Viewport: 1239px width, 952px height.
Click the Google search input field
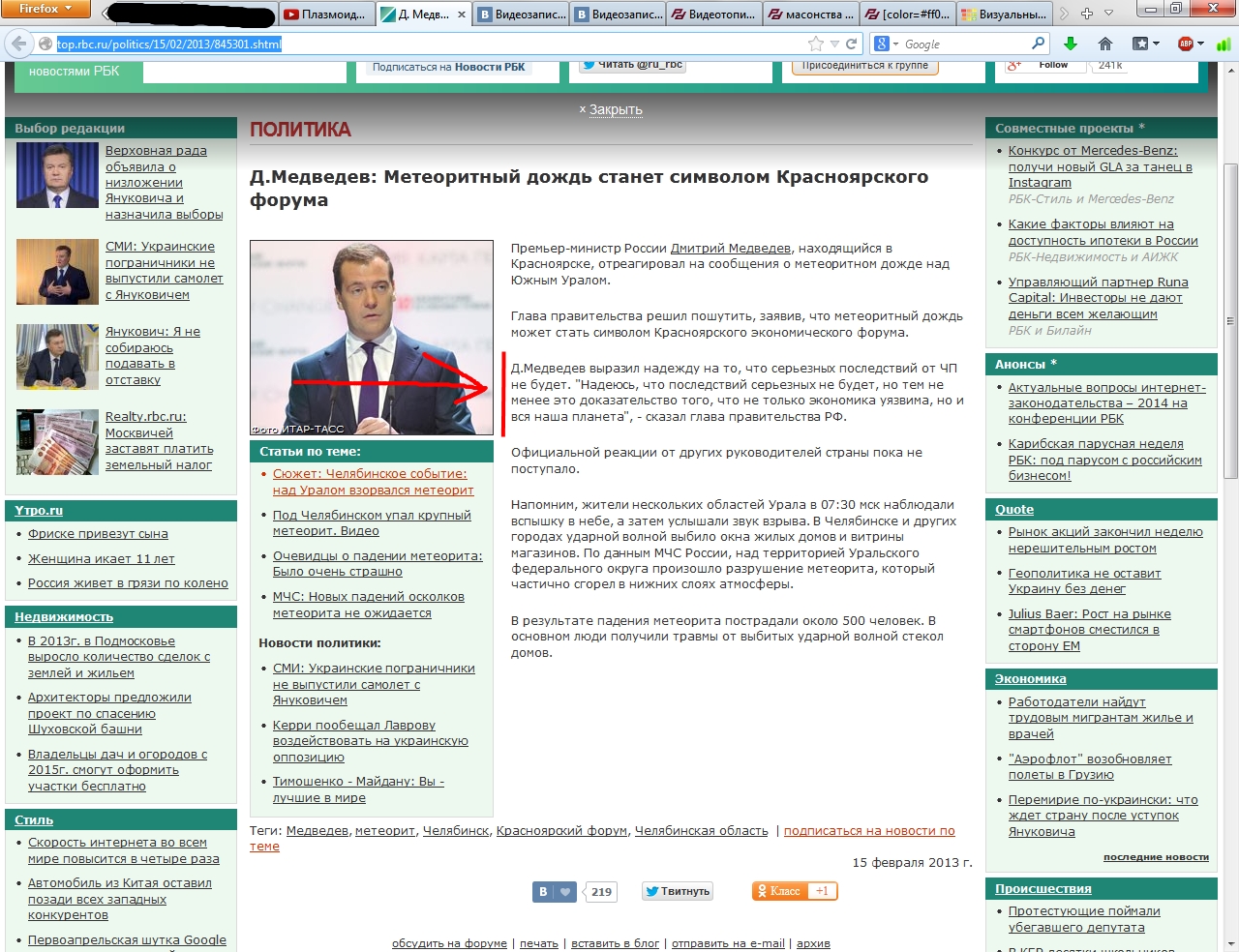tap(965, 45)
